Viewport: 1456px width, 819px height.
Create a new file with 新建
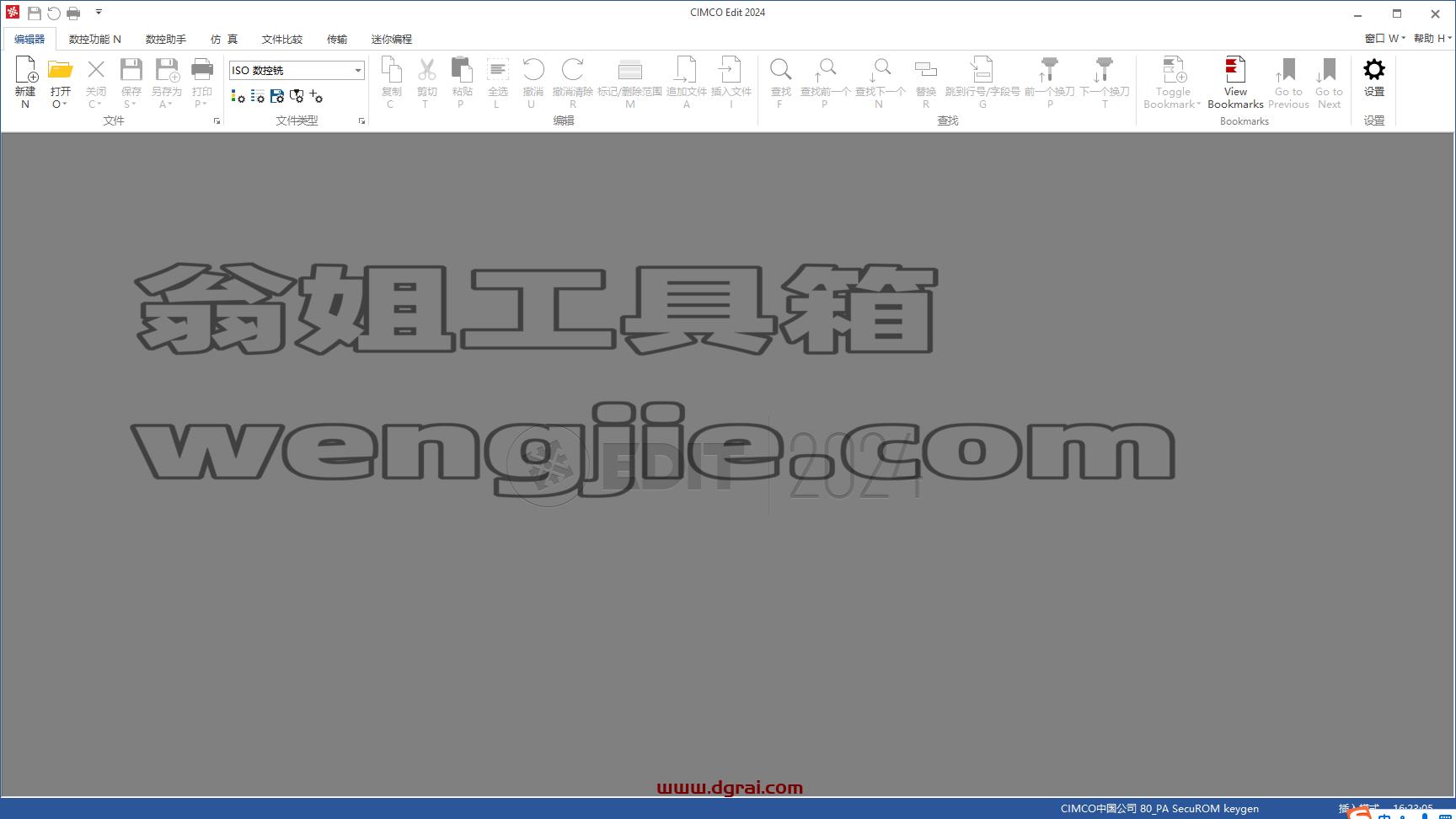pos(25,82)
